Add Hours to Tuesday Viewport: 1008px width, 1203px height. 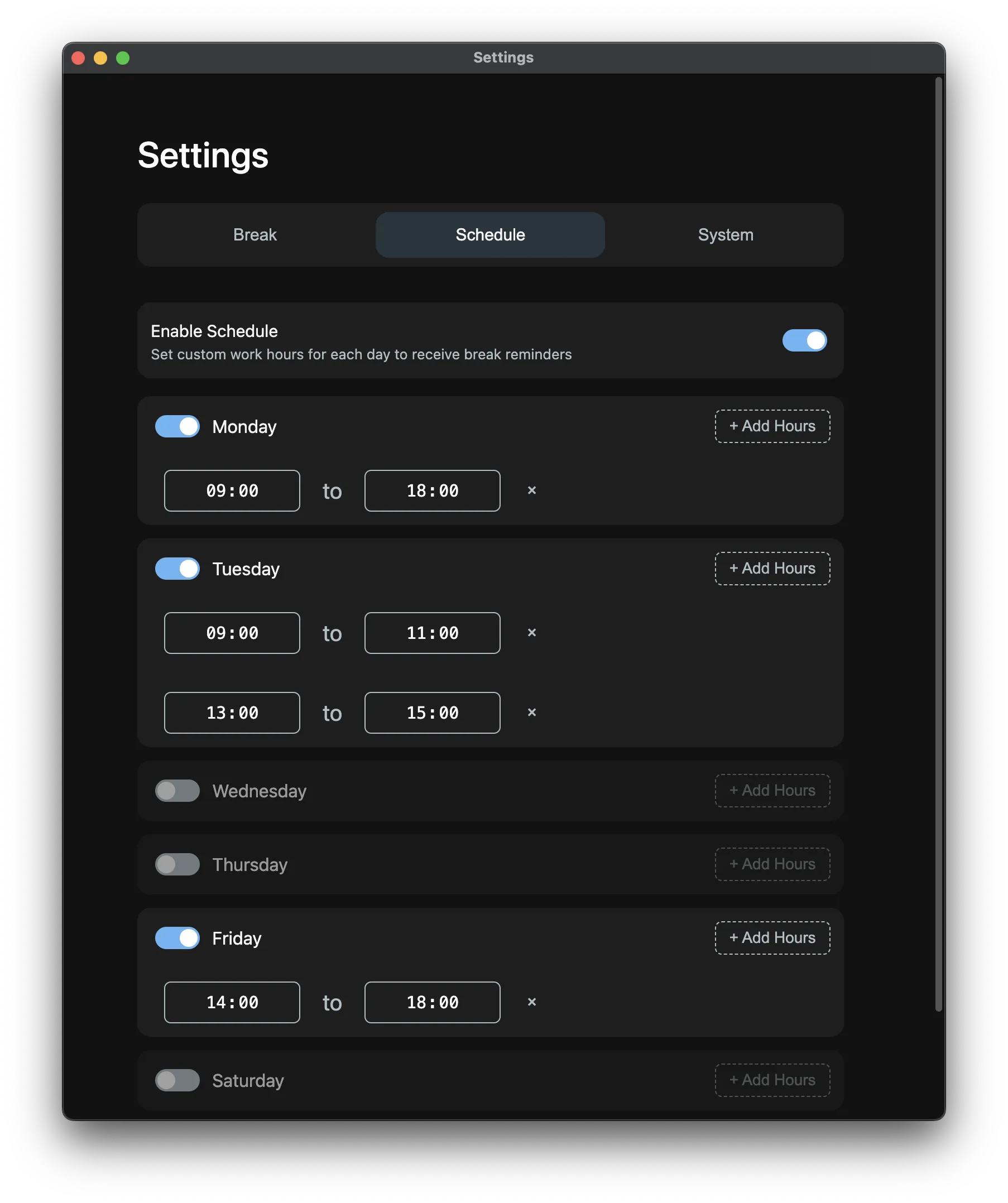772,568
